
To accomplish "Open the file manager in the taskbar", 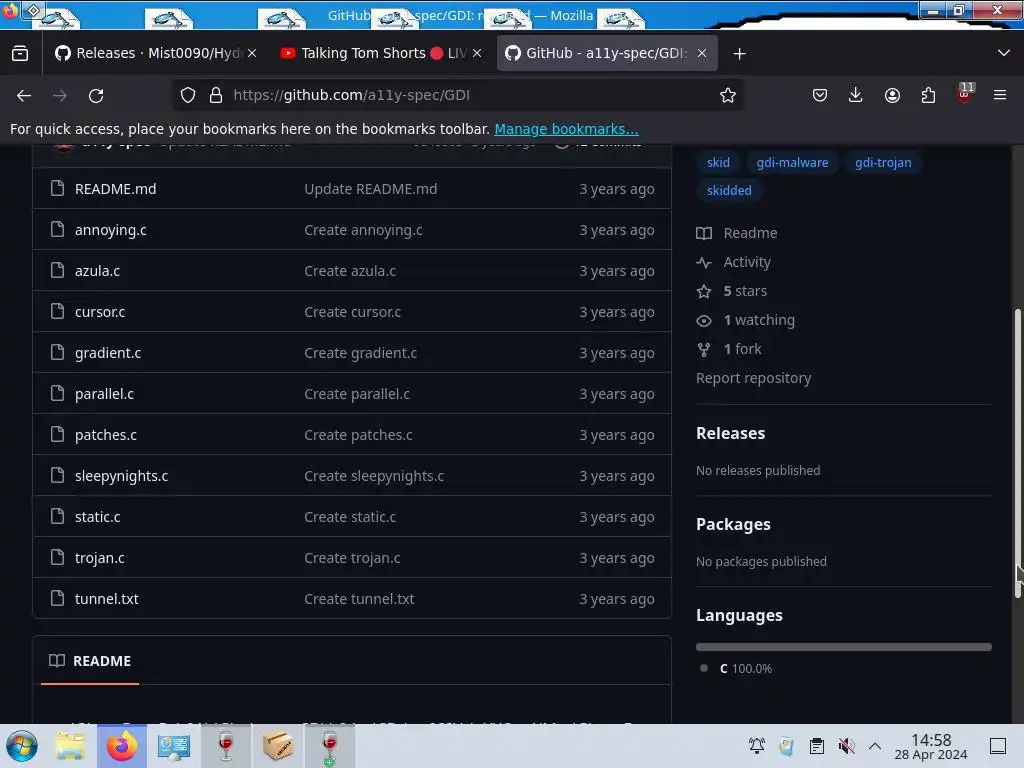I will 70,746.
